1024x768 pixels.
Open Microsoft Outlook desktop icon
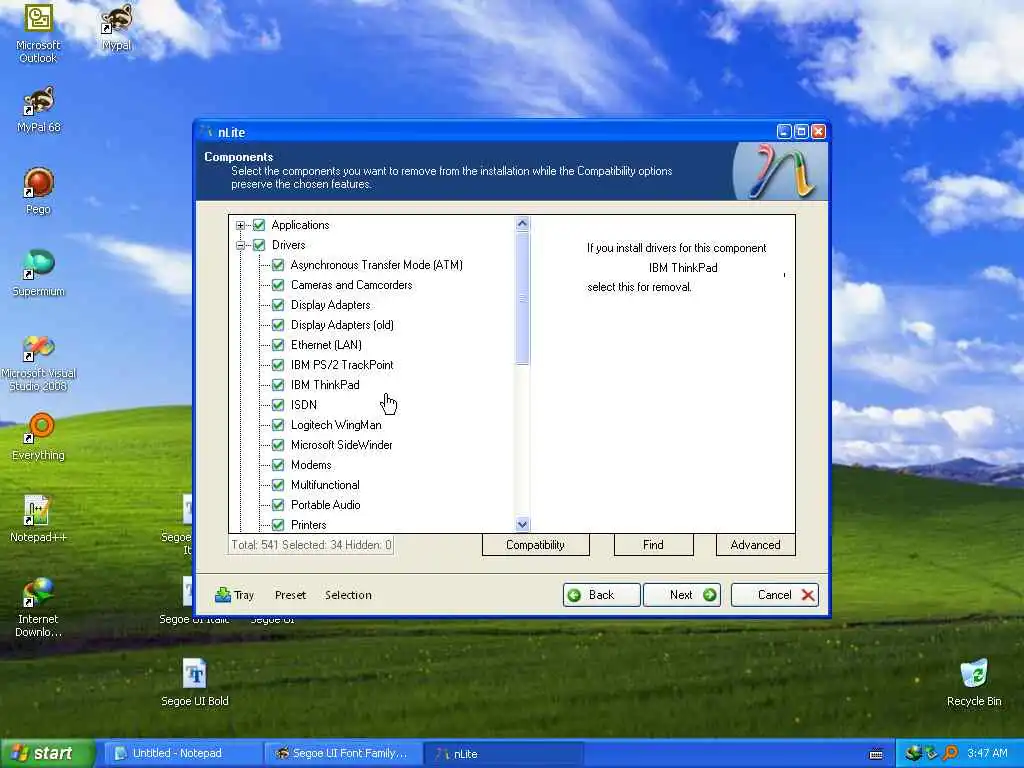coord(38,33)
